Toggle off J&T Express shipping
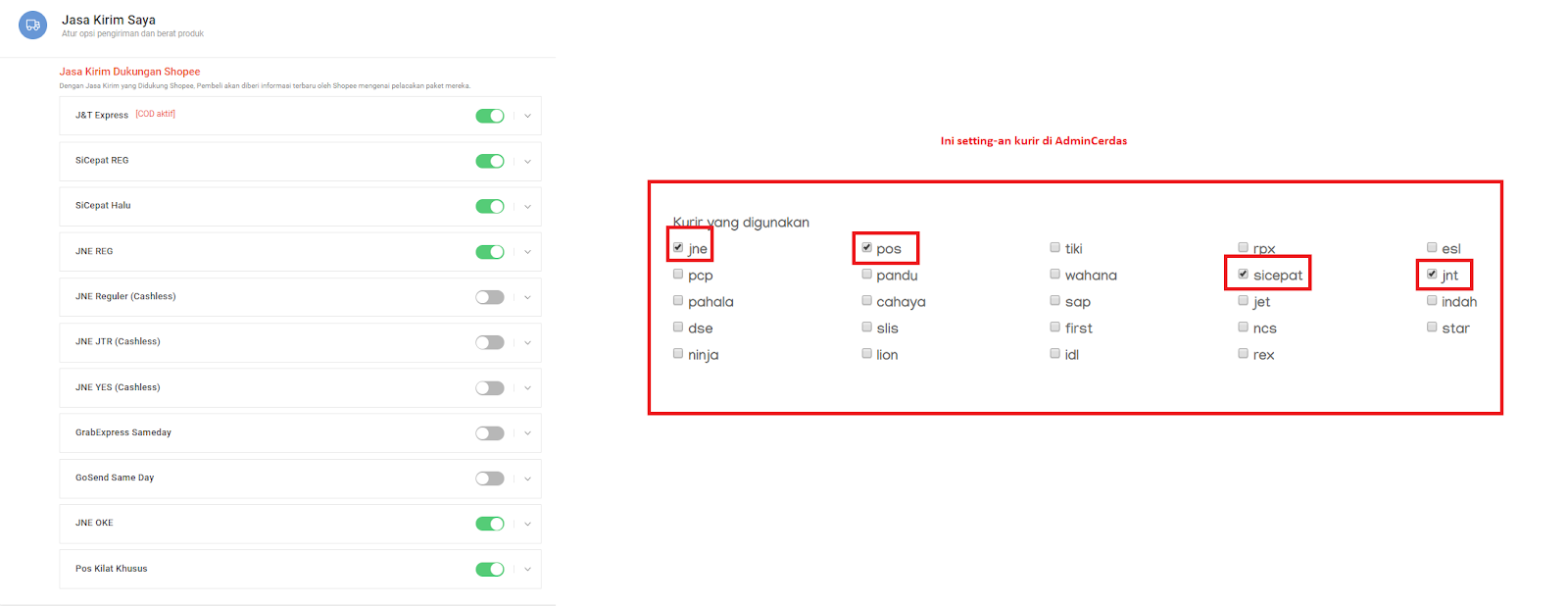 (x=490, y=116)
